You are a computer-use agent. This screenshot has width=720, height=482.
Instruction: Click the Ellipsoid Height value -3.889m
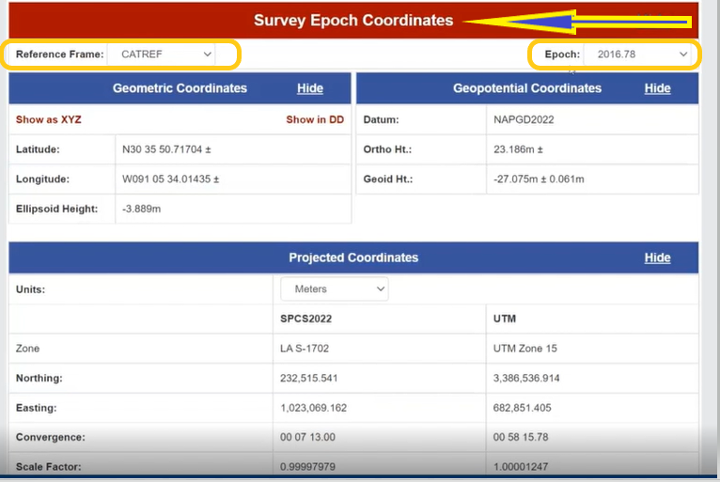142,208
